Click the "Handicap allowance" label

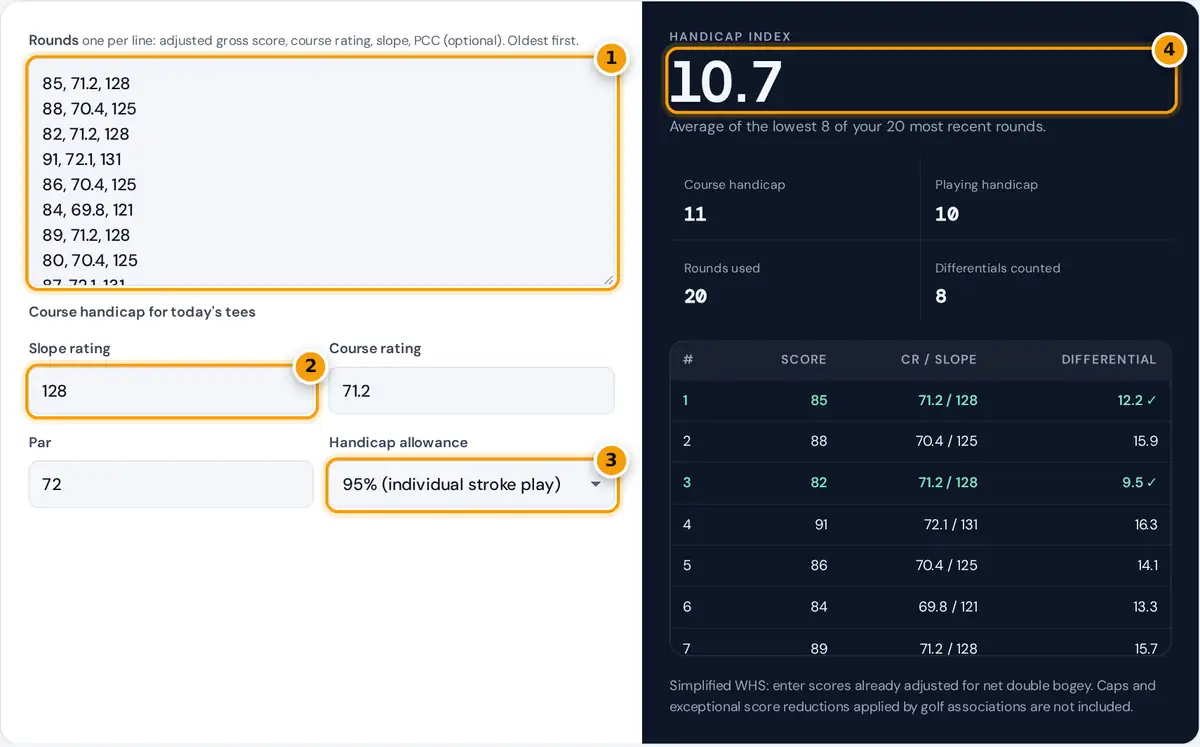tap(398, 442)
